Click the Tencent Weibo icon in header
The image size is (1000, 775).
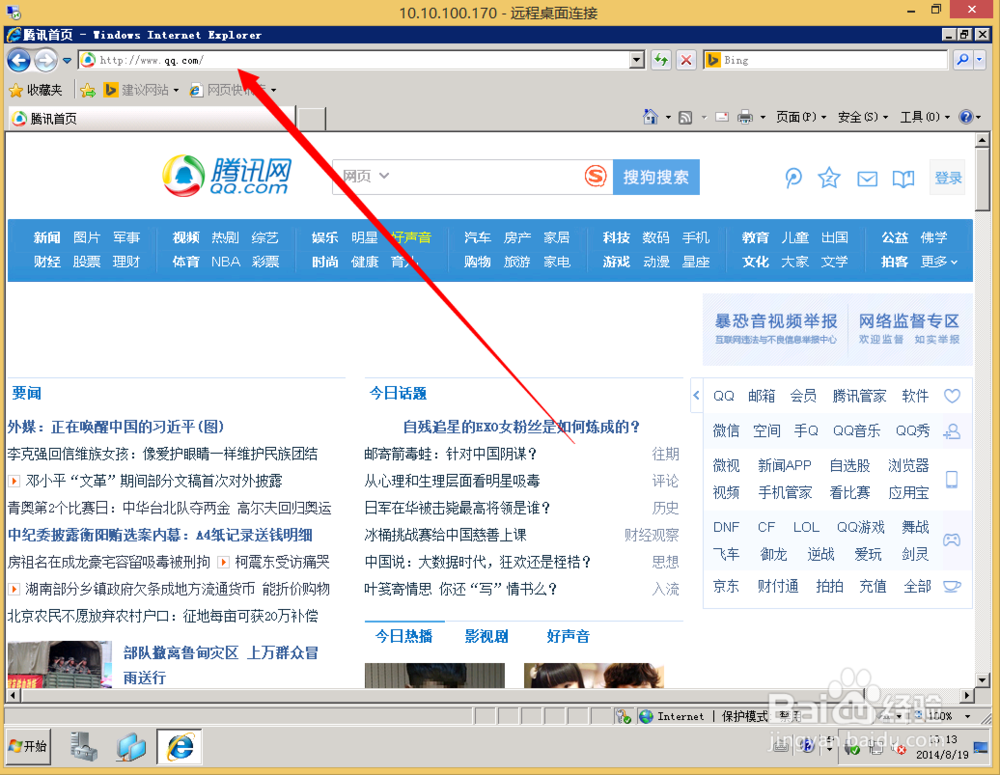[793, 178]
